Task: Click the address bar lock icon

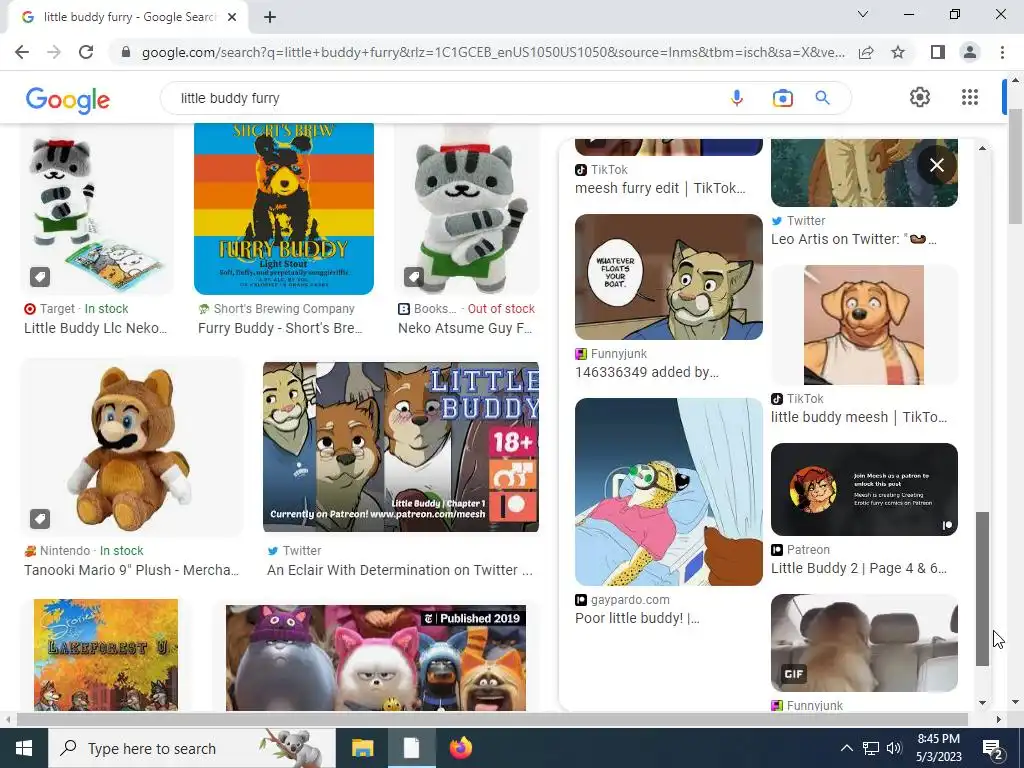Action: 126,52
